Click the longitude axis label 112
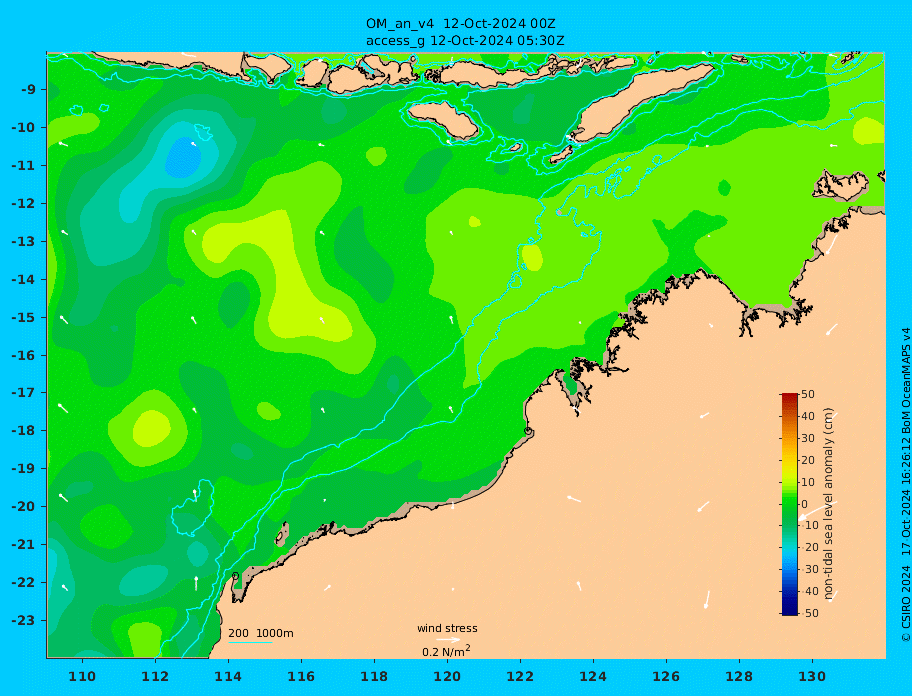 pyautogui.click(x=155, y=677)
